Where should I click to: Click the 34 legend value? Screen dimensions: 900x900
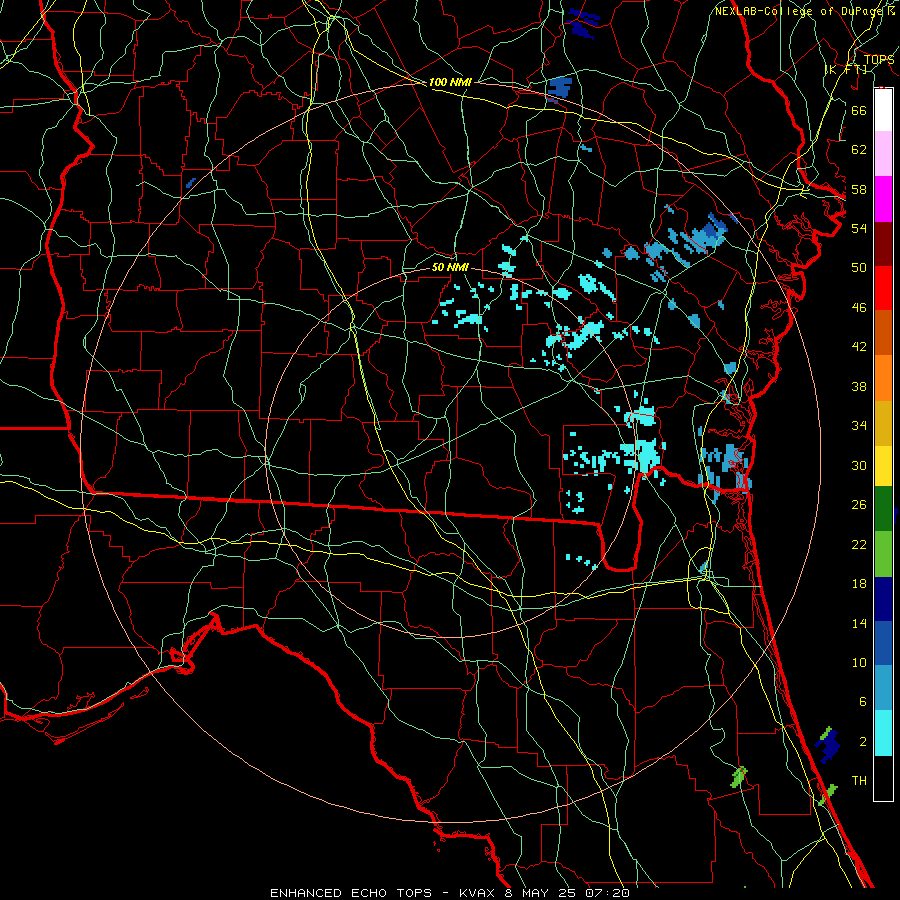(x=859, y=426)
